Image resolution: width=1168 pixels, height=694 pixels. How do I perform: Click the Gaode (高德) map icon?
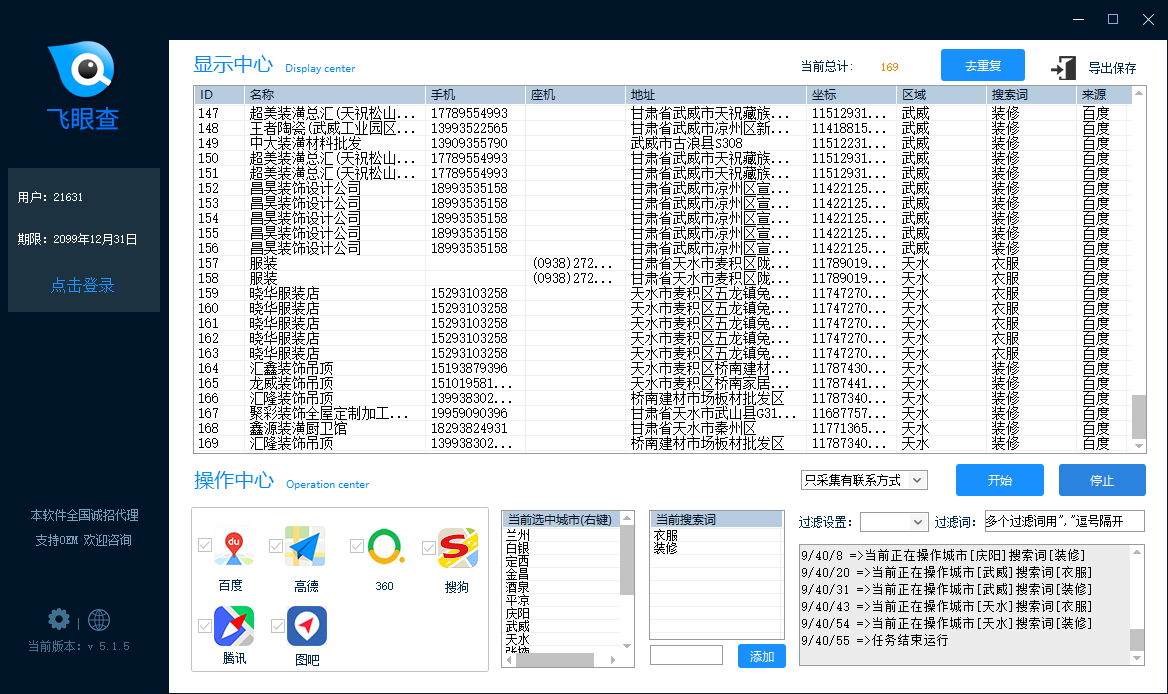click(305, 547)
